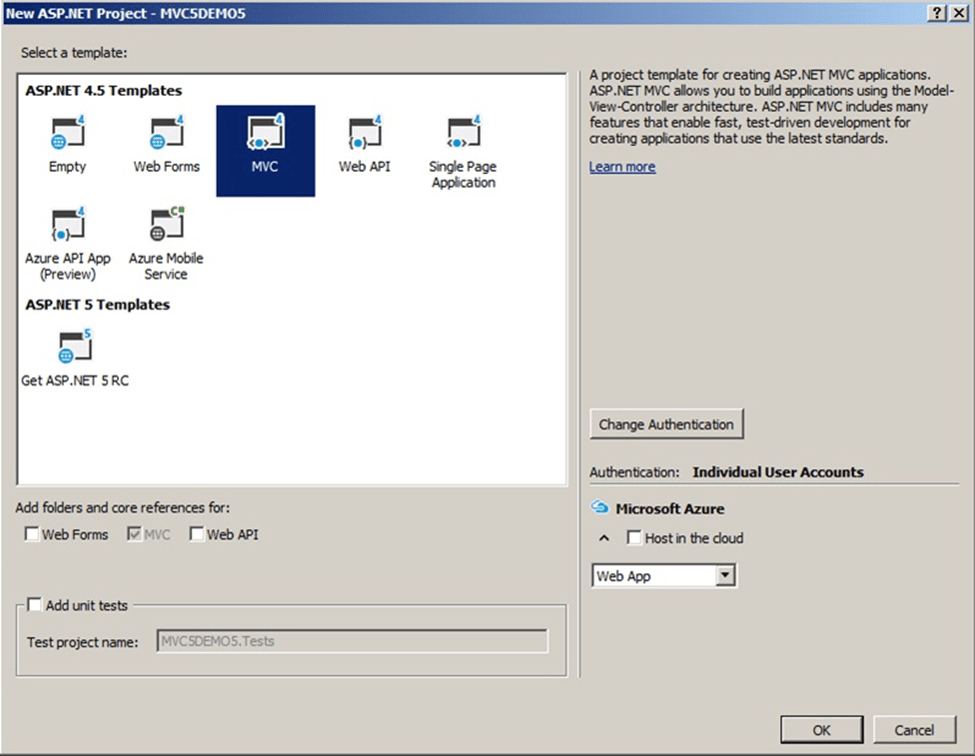Screen dimensions: 975x756
Task: Choose the Azure API App (Preview) template
Action: tap(67, 226)
